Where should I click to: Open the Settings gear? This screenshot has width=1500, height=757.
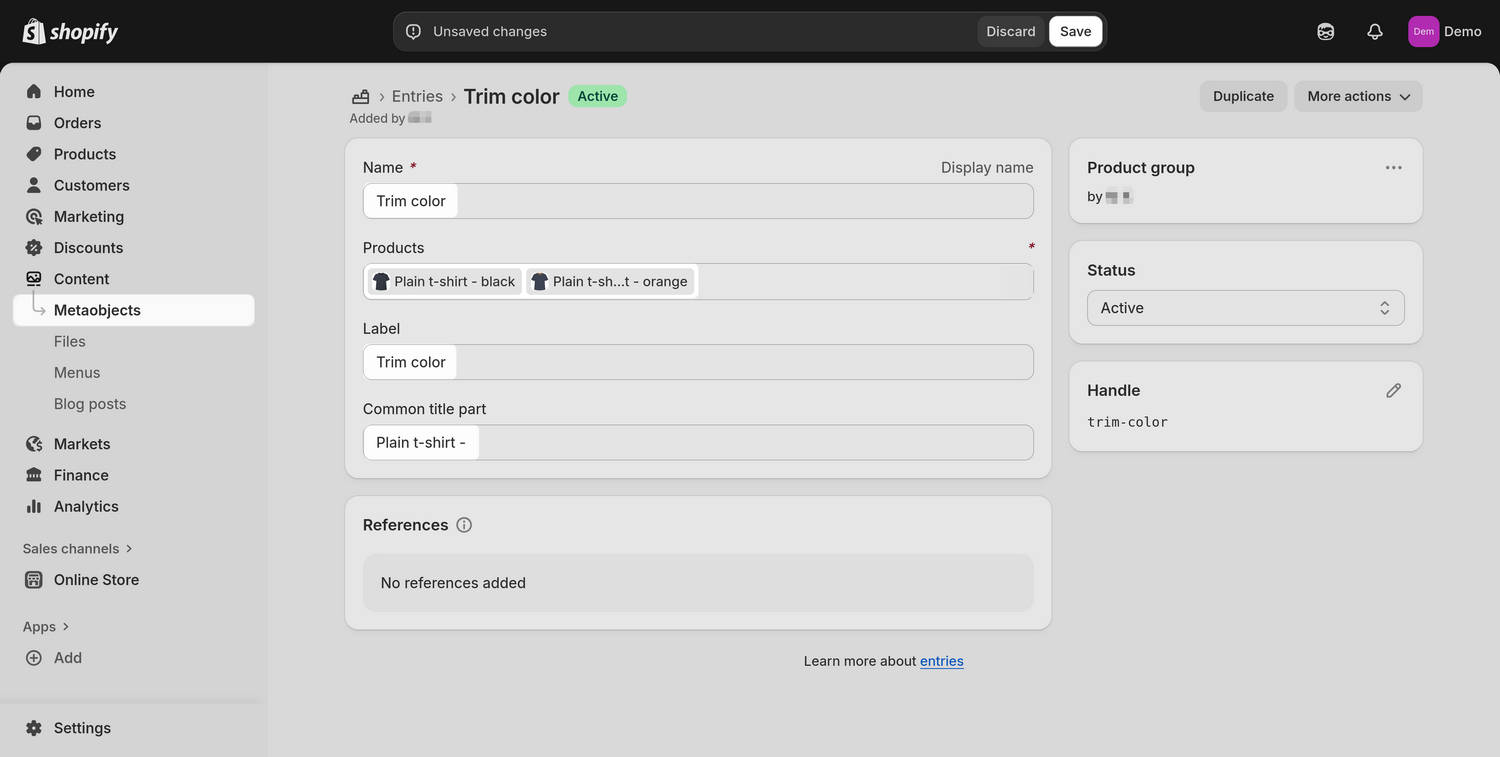pos(82,727)
